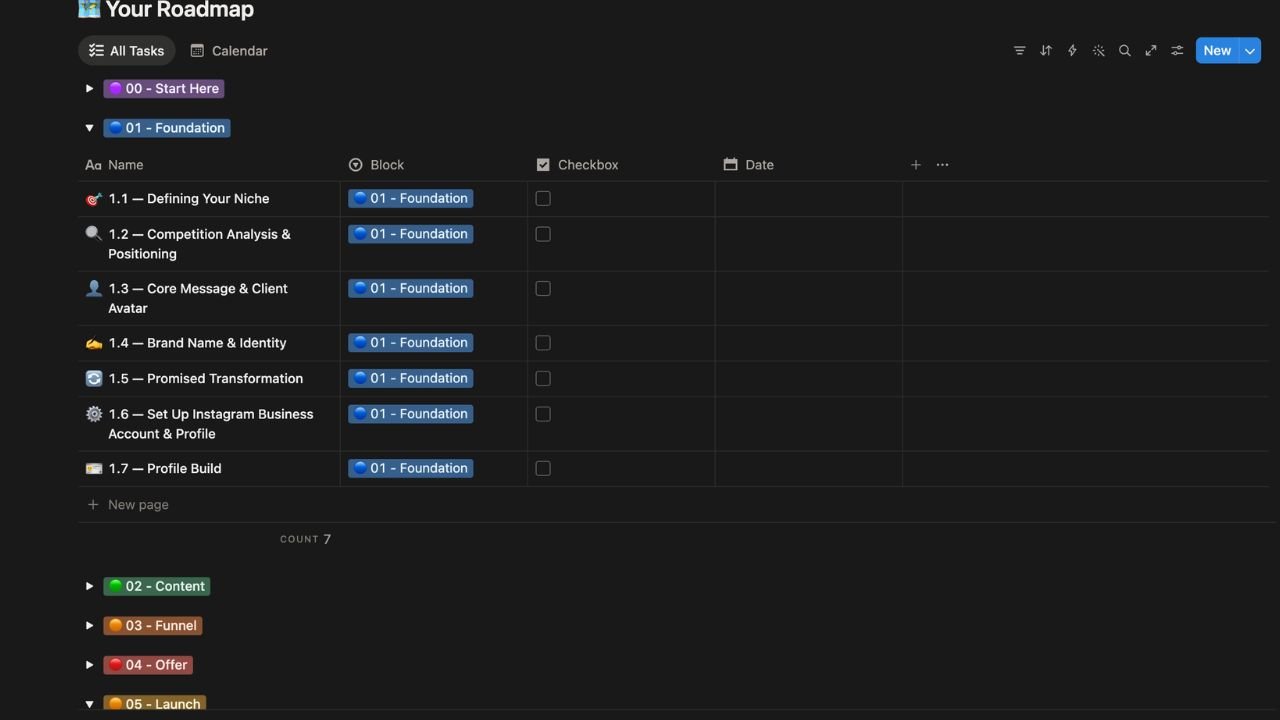This screenshot has height=720, width=1280.
Task: Add a property with plus icon
Action: [915, 165]
